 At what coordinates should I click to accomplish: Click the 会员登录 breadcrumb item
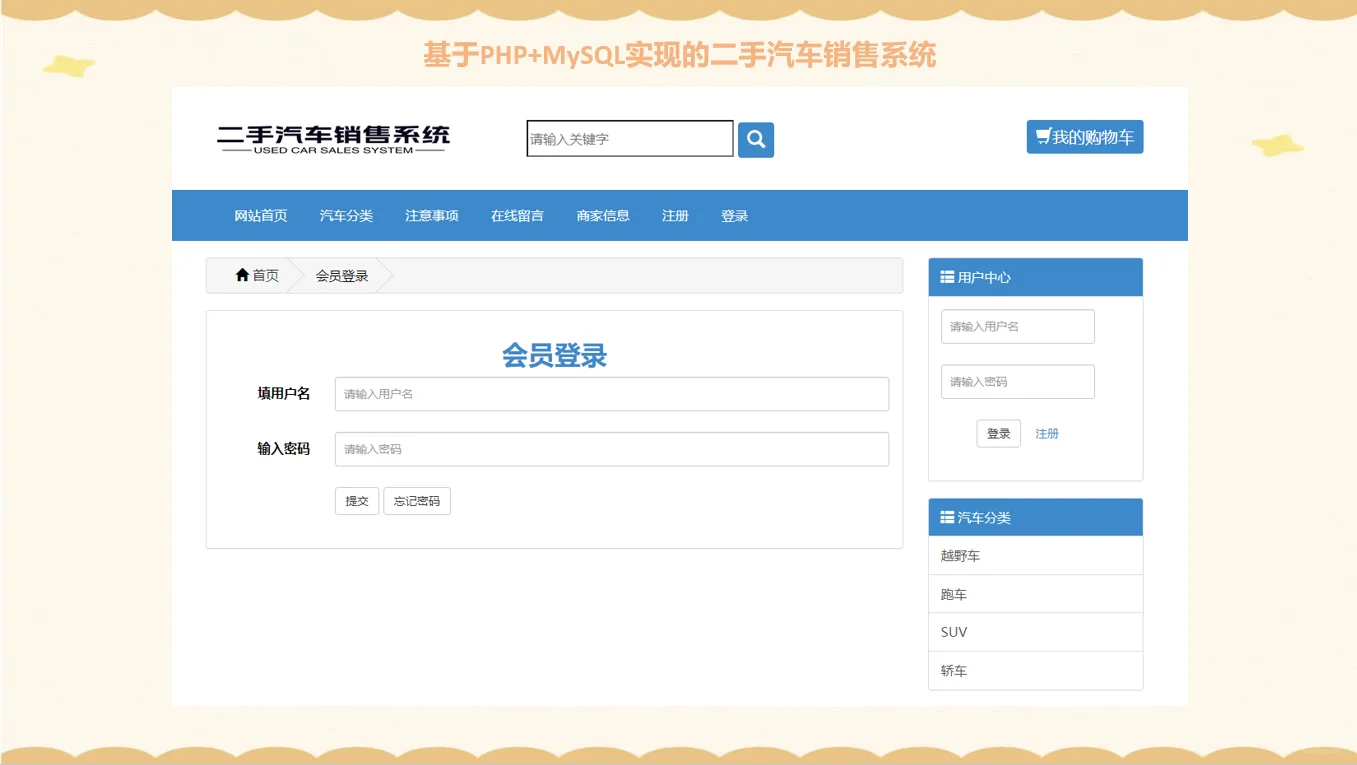click(x=341, y=275)
